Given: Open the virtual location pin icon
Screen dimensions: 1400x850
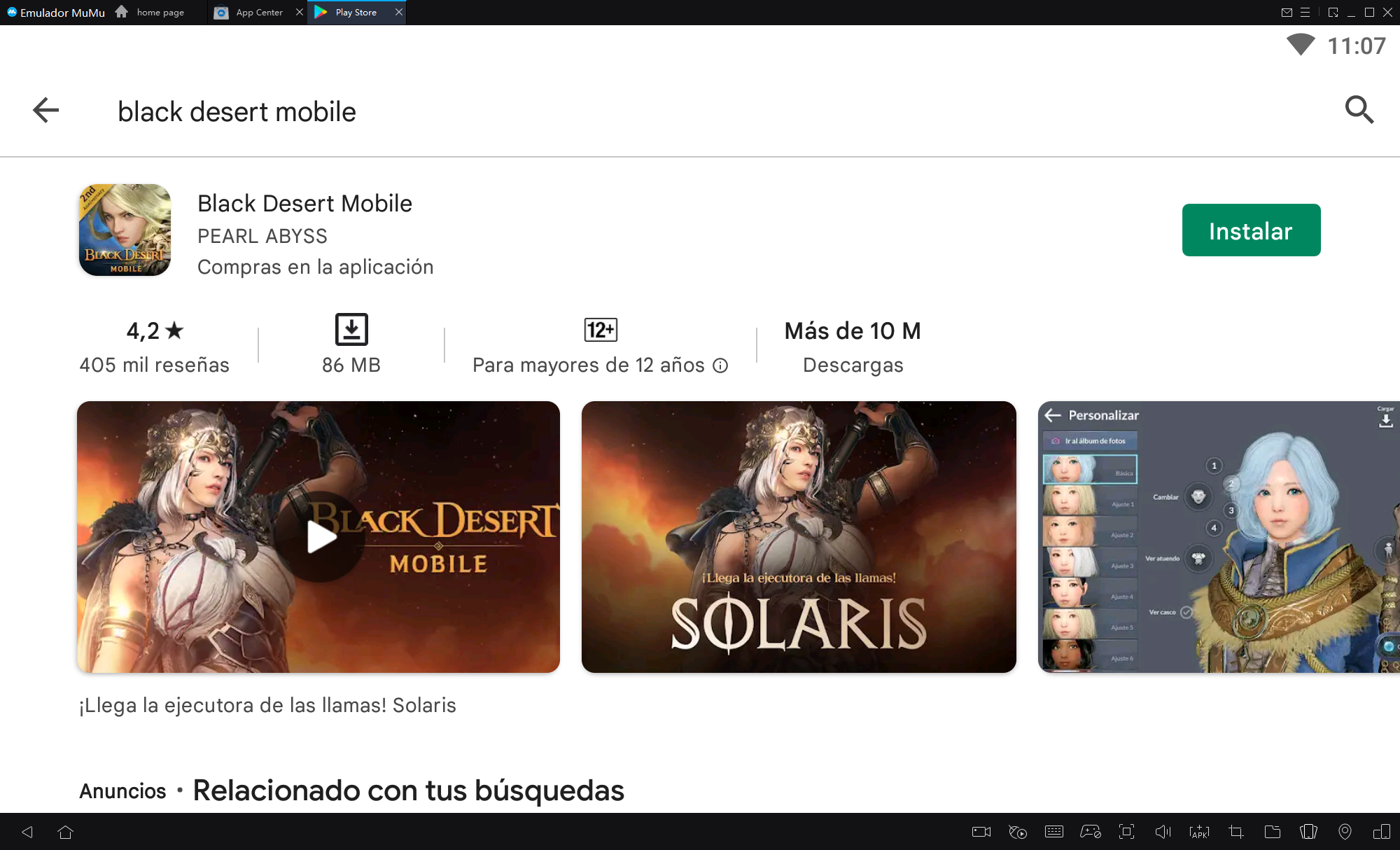Looking at the screenshot, I should click(x=1345, y=832).
